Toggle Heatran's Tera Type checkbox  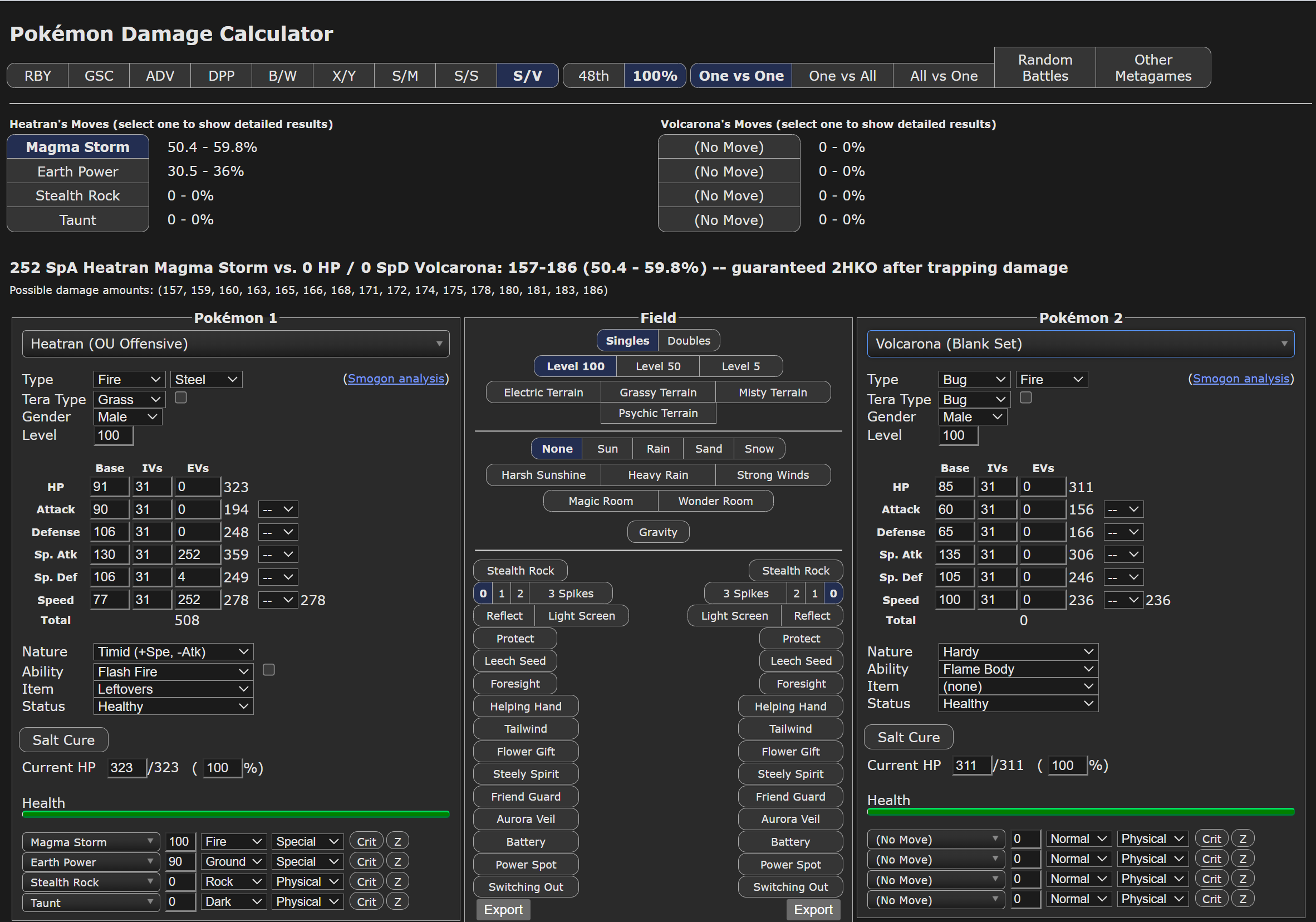(180, 398)
